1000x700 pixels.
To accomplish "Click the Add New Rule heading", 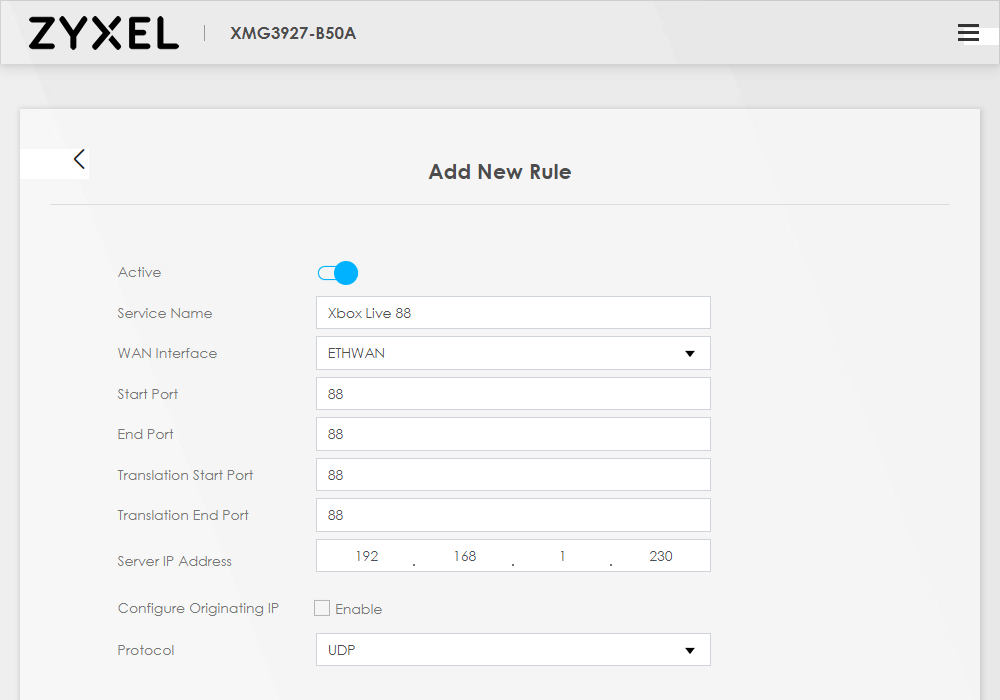I will pyautogui.click(x=500, y=172).
